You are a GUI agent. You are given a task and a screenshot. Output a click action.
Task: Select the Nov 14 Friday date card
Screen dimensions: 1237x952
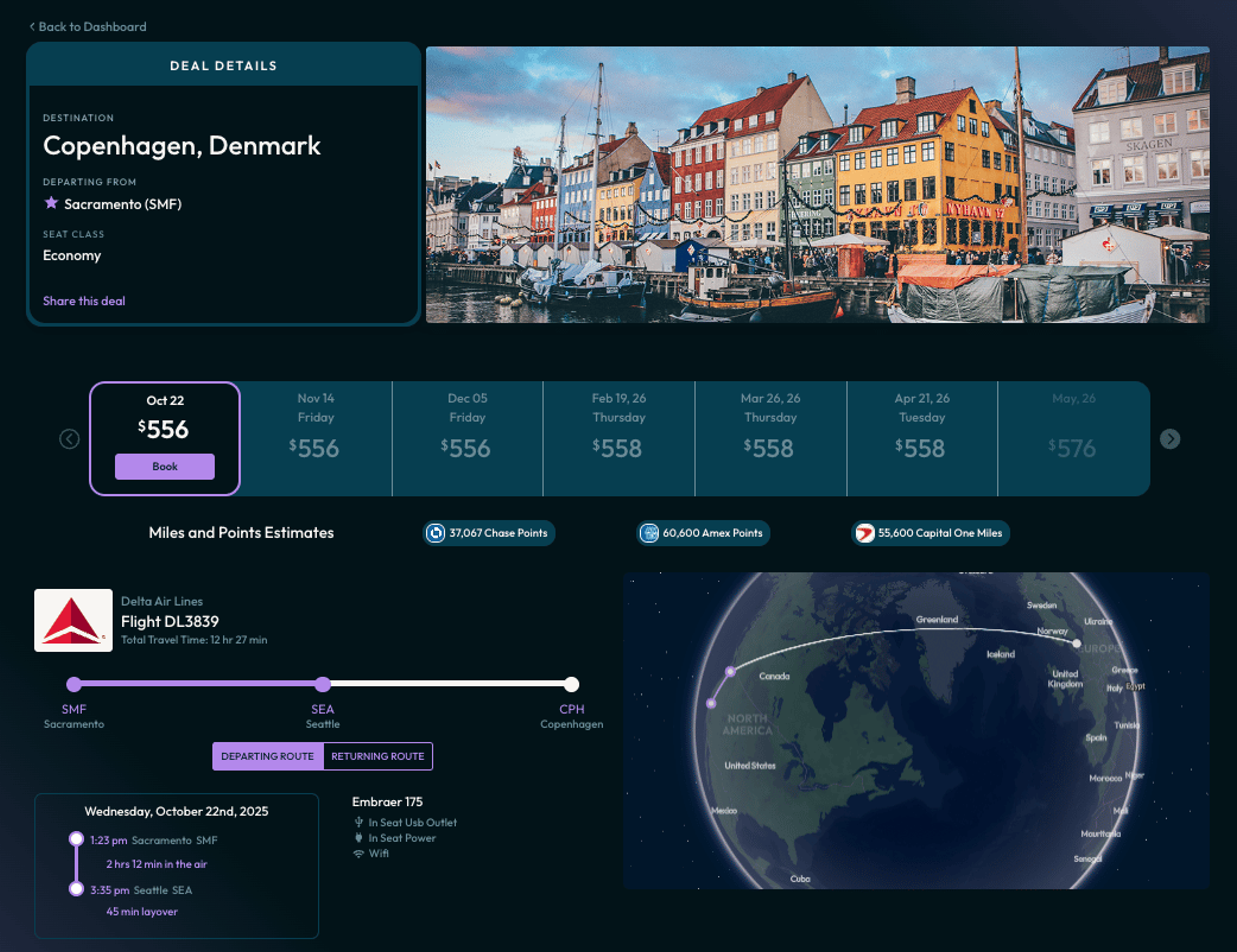316,439
